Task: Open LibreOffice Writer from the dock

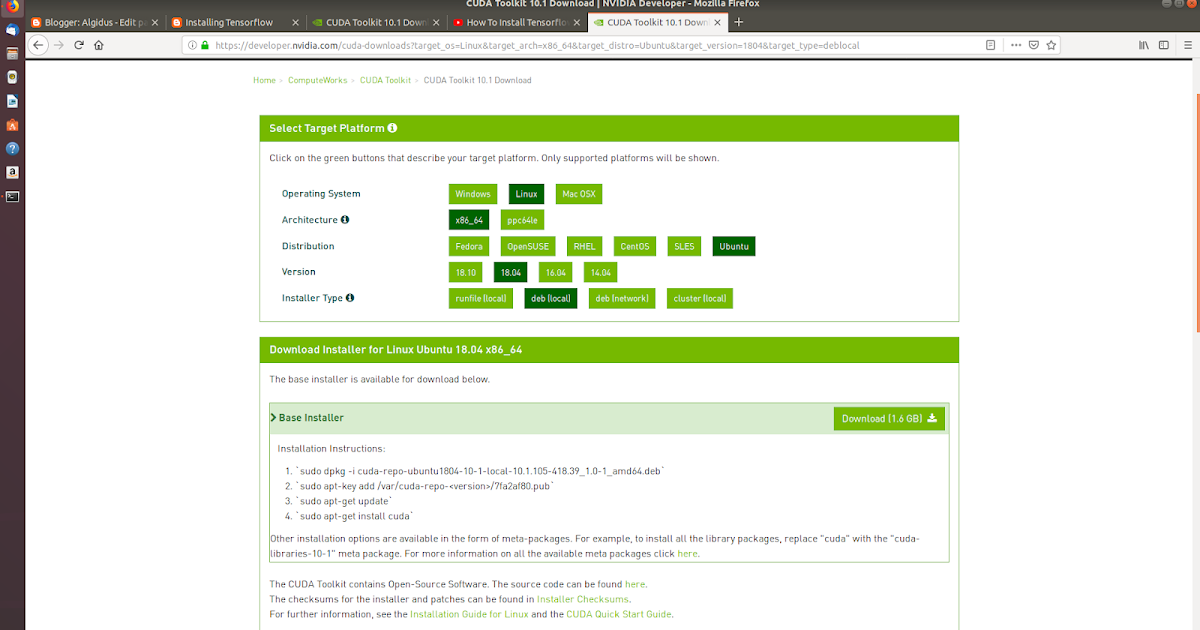Action: coord(12,101)
